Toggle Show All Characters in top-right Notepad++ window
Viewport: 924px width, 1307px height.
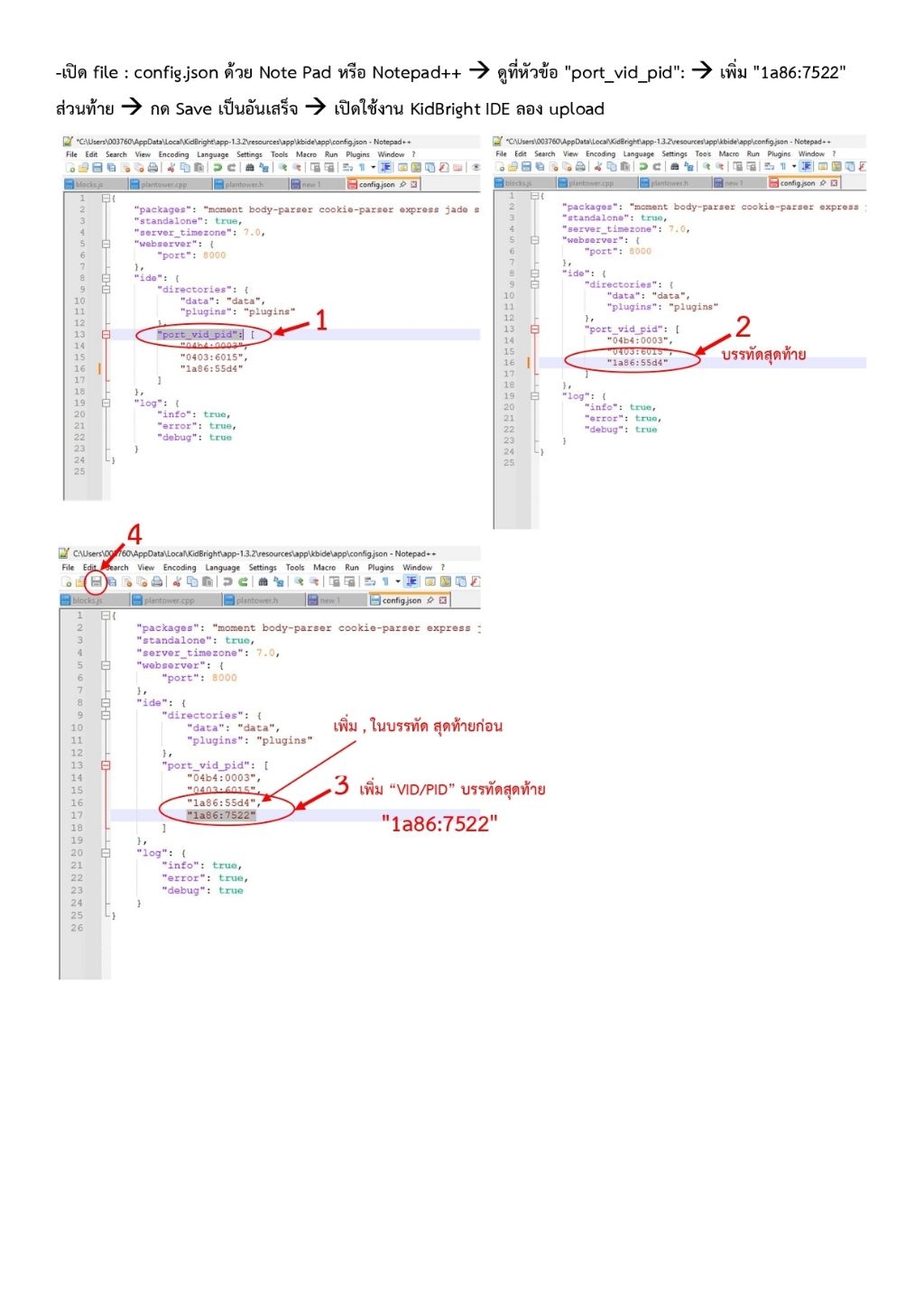[x=782, y=166]
